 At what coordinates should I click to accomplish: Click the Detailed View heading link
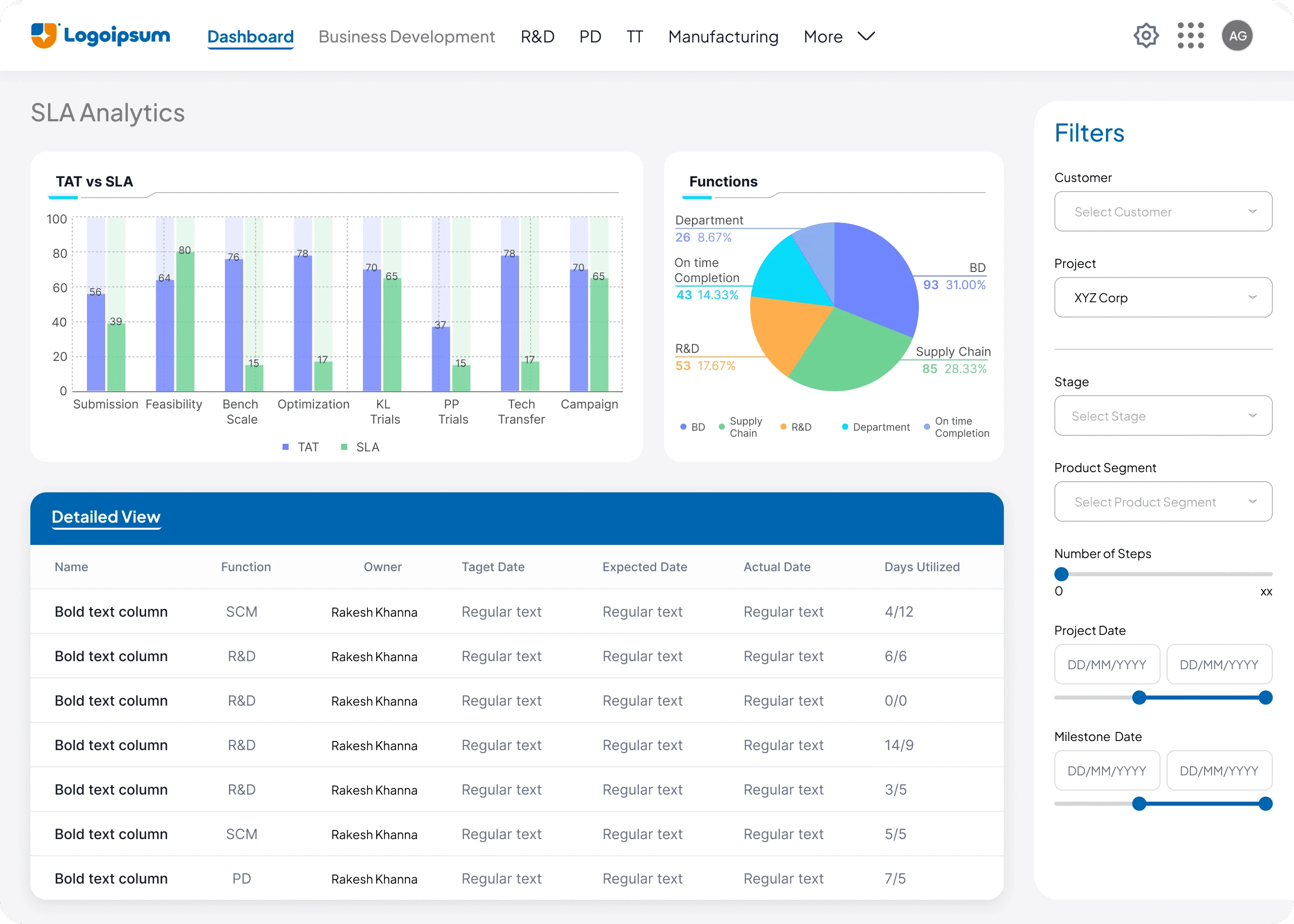click(106, 517)
